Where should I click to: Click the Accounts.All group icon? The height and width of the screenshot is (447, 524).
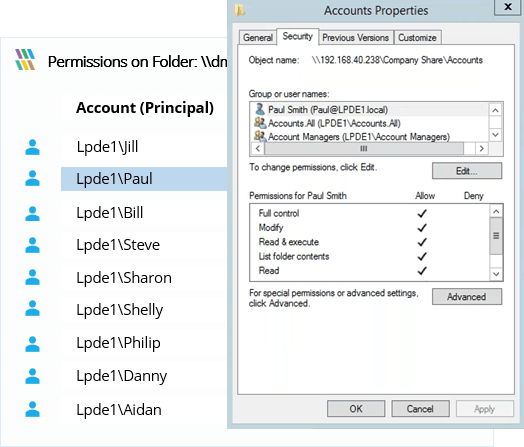pyautogui.click(x=260, y=123)
